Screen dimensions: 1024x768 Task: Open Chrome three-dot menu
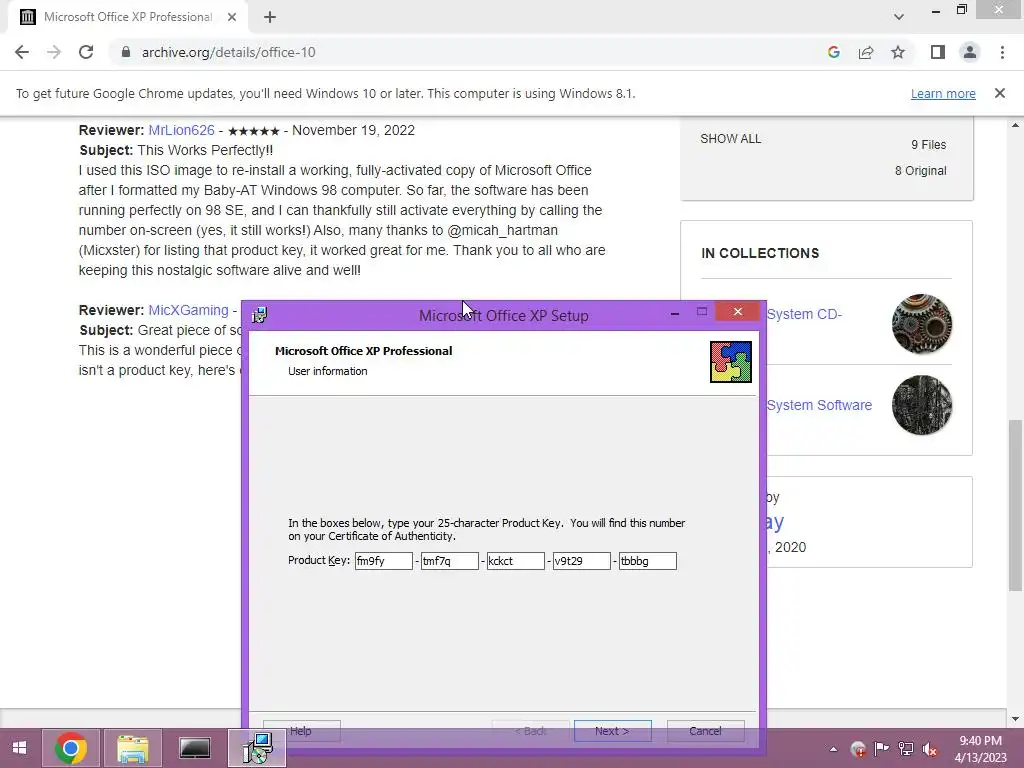pos(1002,52)
